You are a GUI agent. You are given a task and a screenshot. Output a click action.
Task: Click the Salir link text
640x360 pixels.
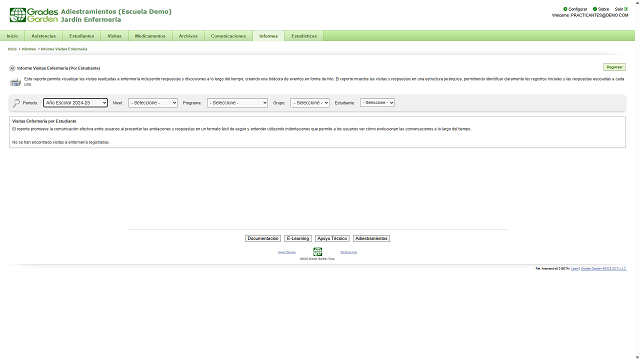tap(619, 9)
